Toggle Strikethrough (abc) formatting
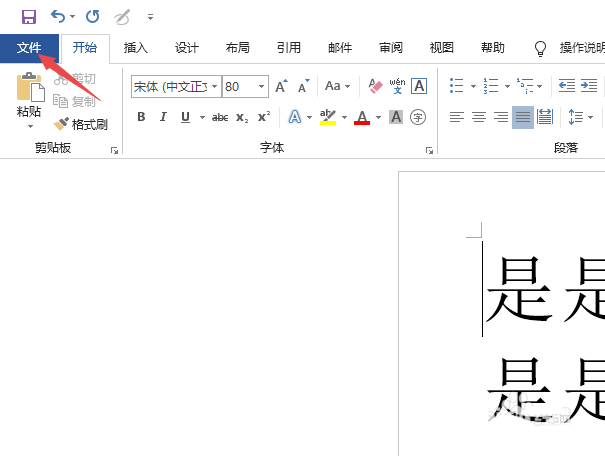Viewport: 605px width, 456px height. tap(220, 118)
